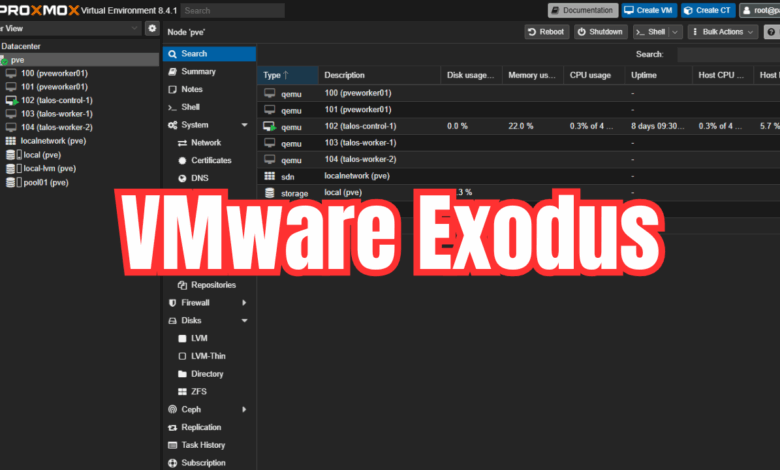Click the help icon beside Bulk Actions

pyautogui.click(x=771, y=32)
